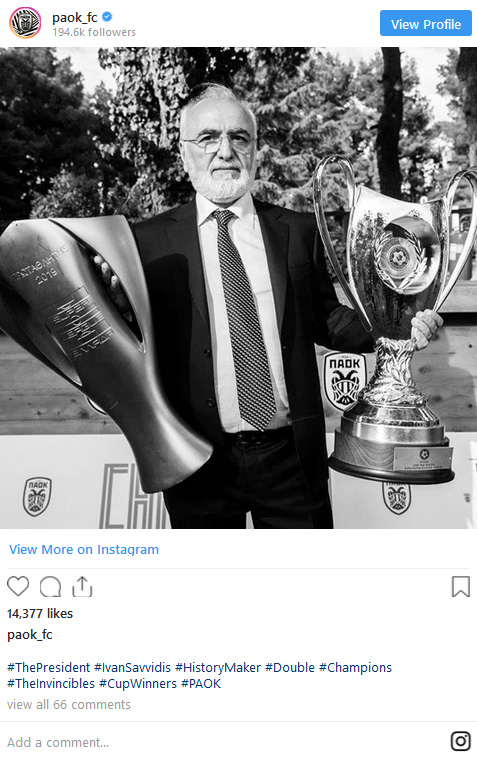Image resolution: width=477 pixels, height=757 pixels.
Task: Open the 14,377 likes count
Action: [40, 614]
